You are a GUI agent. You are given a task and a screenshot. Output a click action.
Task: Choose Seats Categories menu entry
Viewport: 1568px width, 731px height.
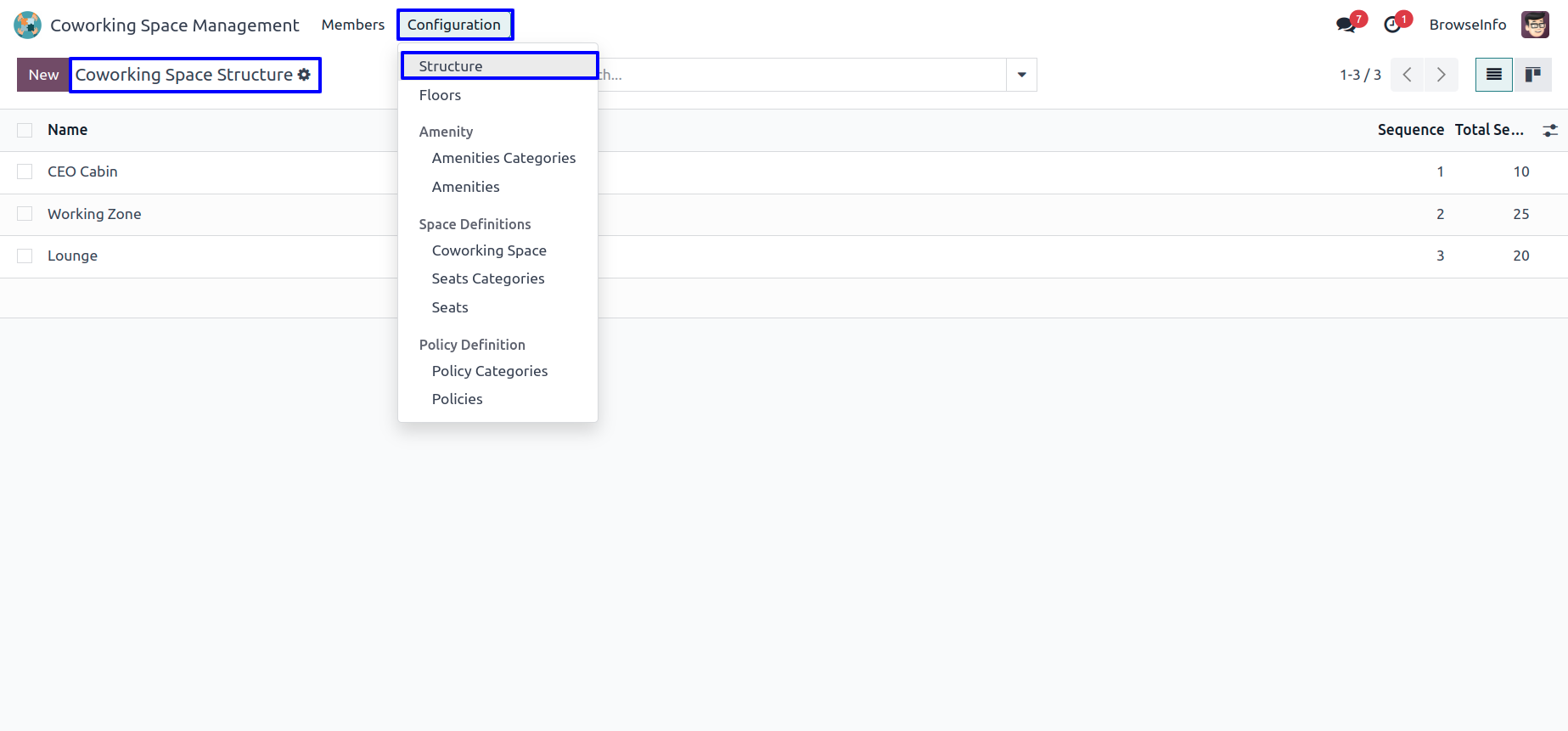tap(498, 278)
